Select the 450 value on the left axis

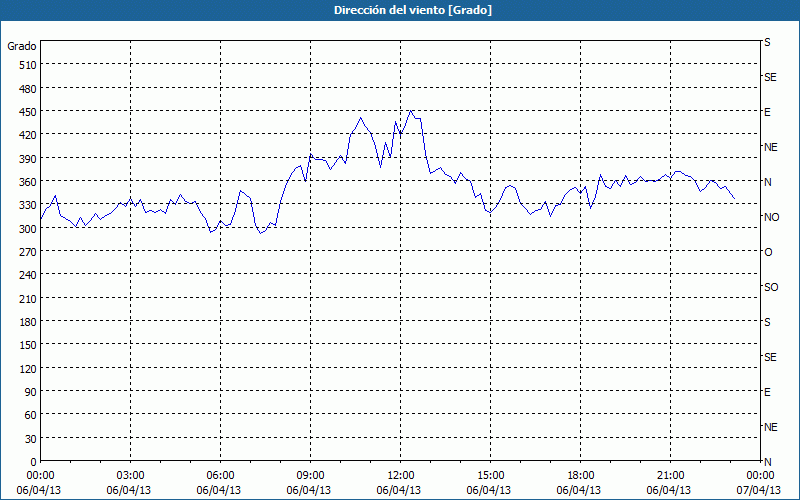28,112
